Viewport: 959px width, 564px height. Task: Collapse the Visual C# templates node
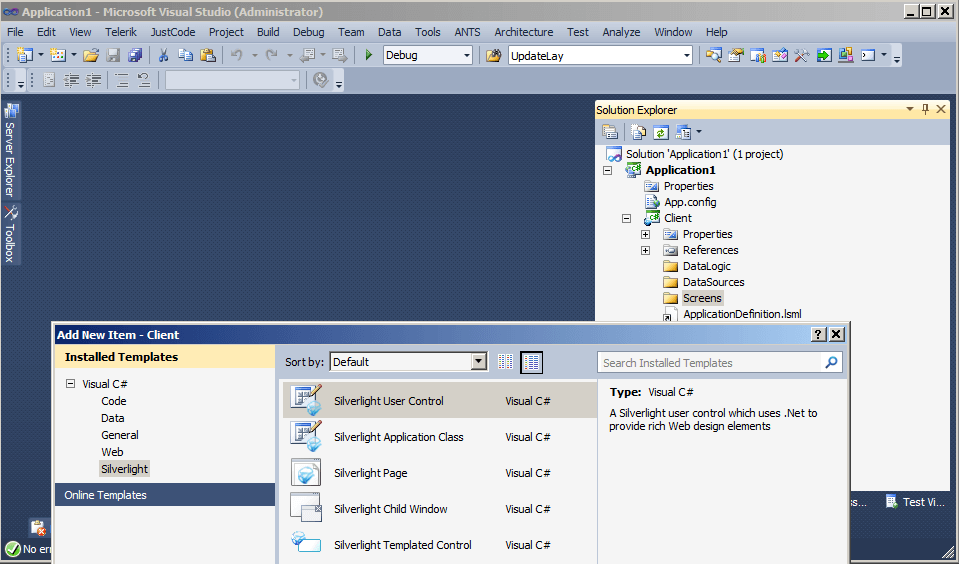pos(70,384)
